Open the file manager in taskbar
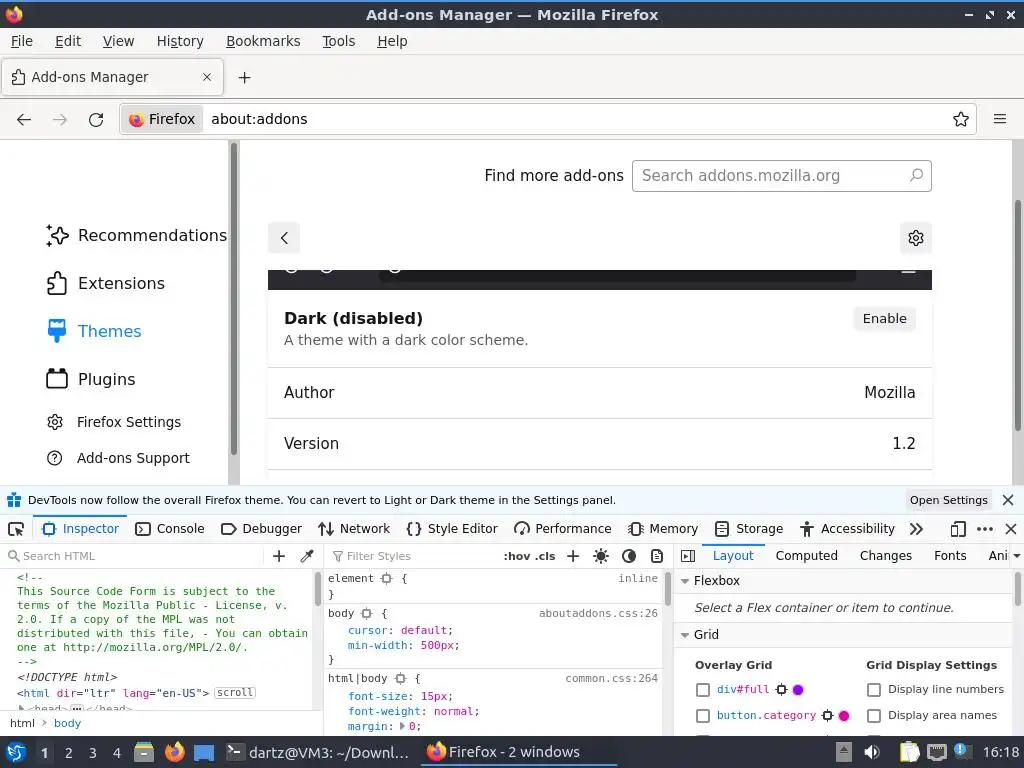Image resolution: width=1024 pixels, height=768 pixels. click(x=144, y=752)
